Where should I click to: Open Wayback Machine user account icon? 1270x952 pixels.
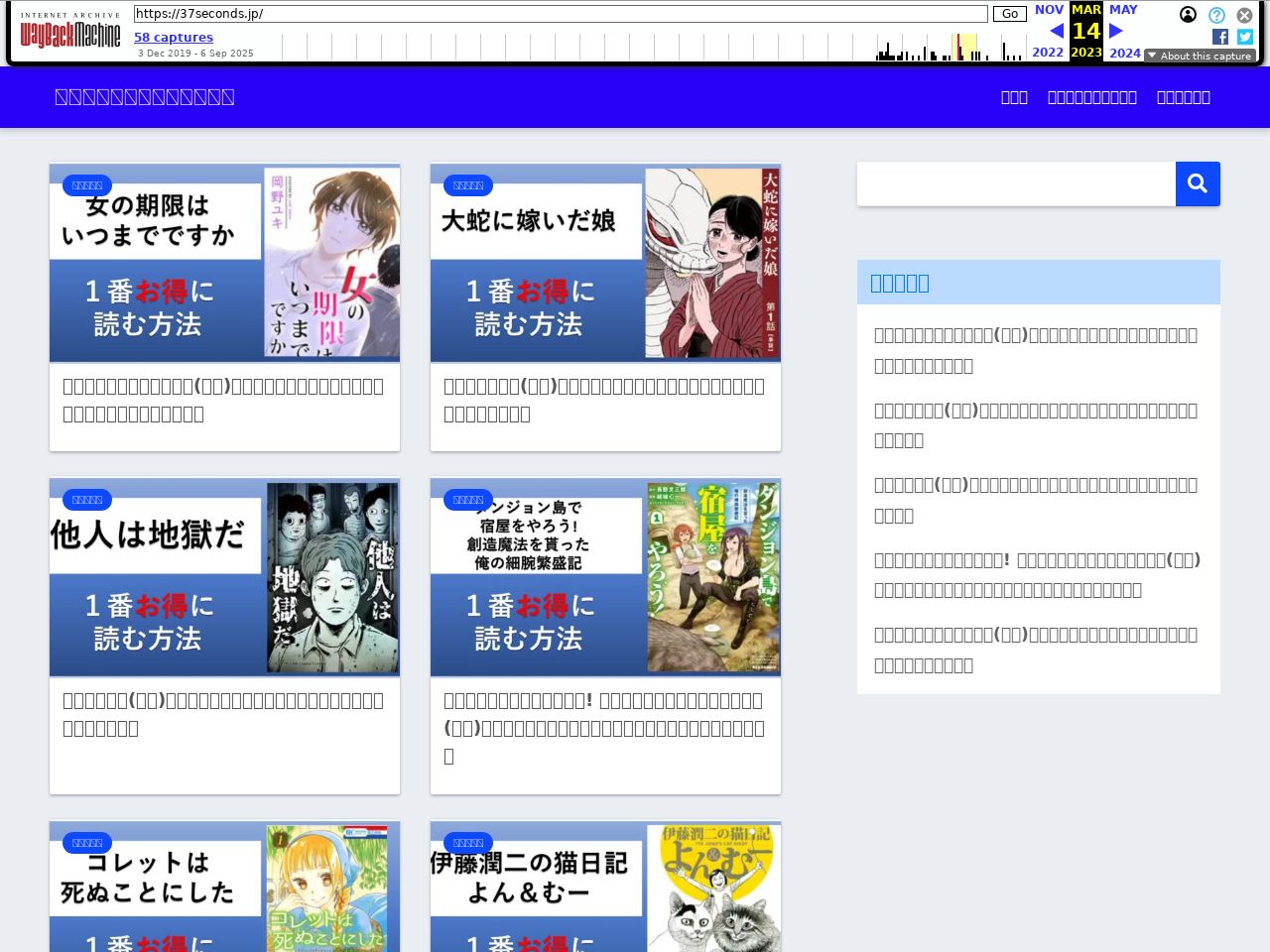[x=1188, y=15]
